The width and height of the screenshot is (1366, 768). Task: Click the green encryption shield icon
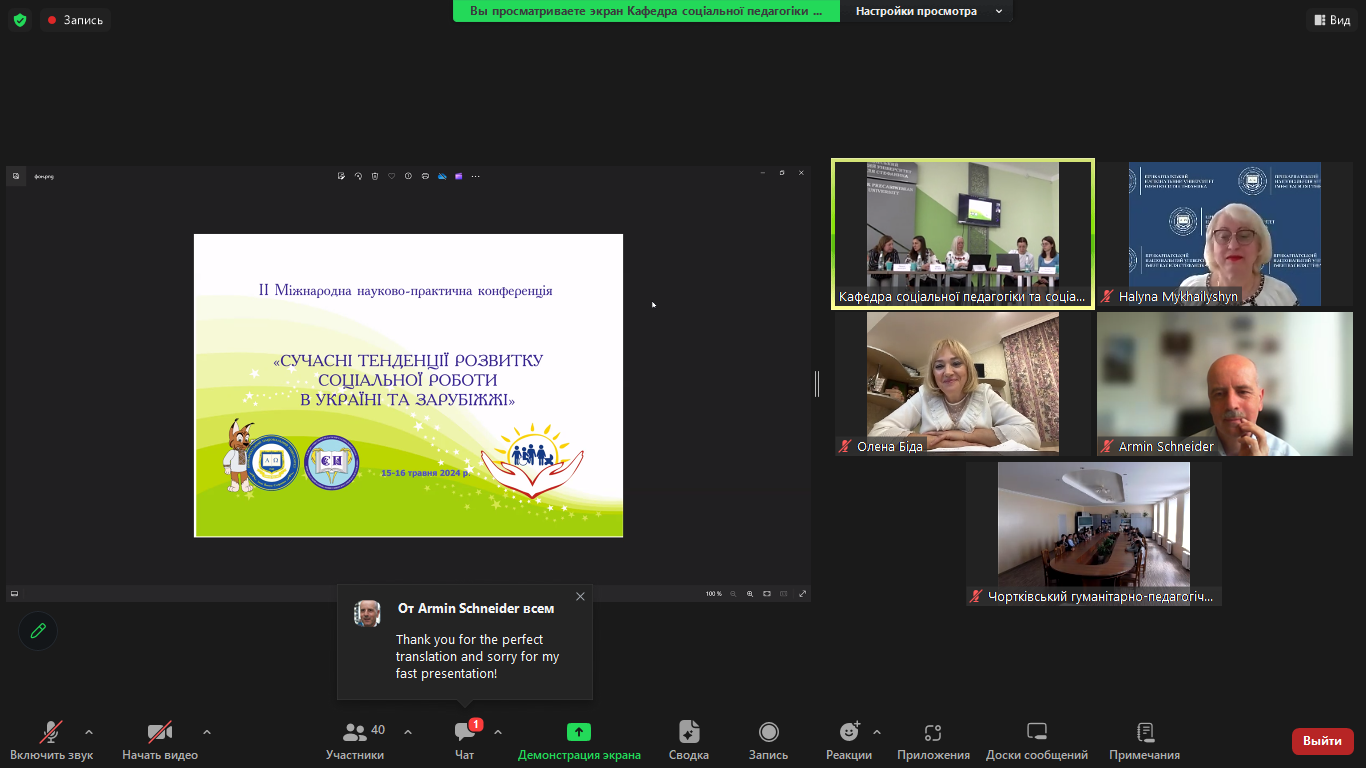tap(20, 20)
